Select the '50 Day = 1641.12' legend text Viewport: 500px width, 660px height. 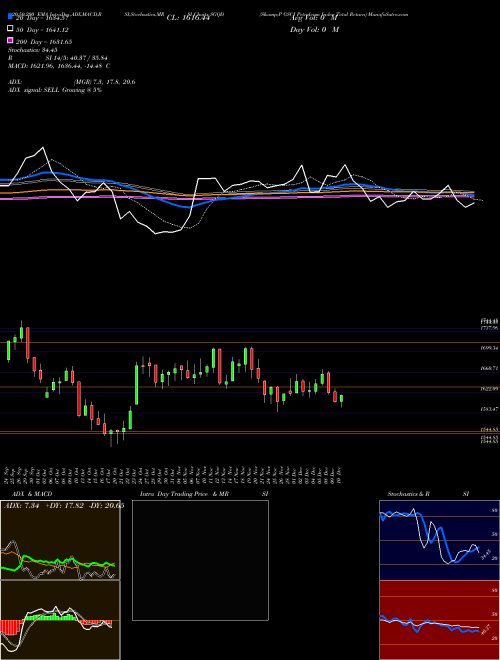click(43, 30)
